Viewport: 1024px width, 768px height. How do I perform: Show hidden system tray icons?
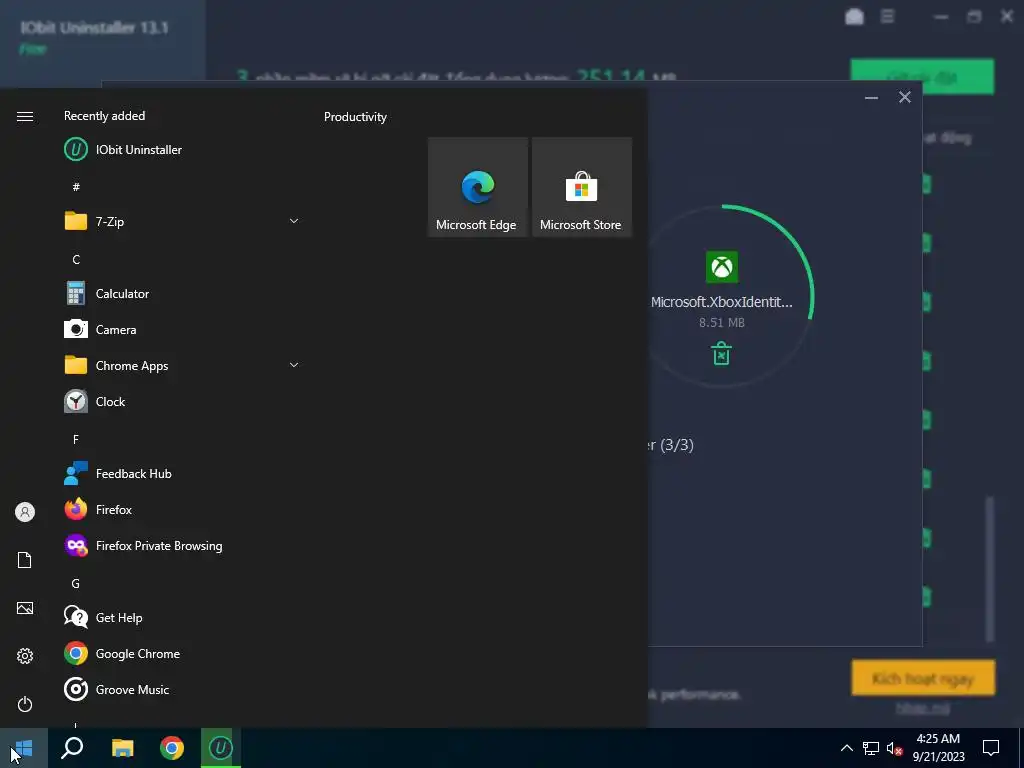846,748
